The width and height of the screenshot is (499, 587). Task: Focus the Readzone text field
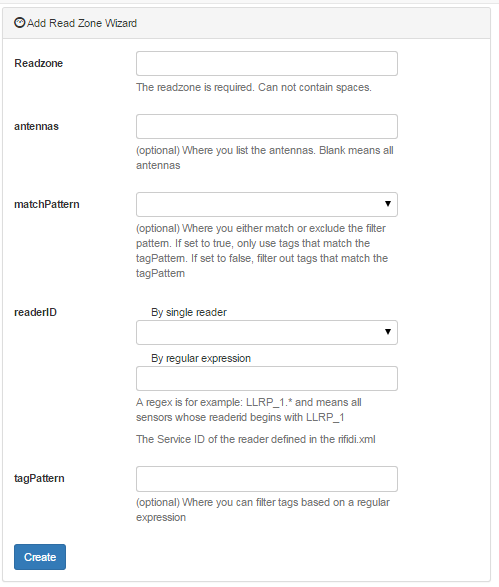point(267,64)
